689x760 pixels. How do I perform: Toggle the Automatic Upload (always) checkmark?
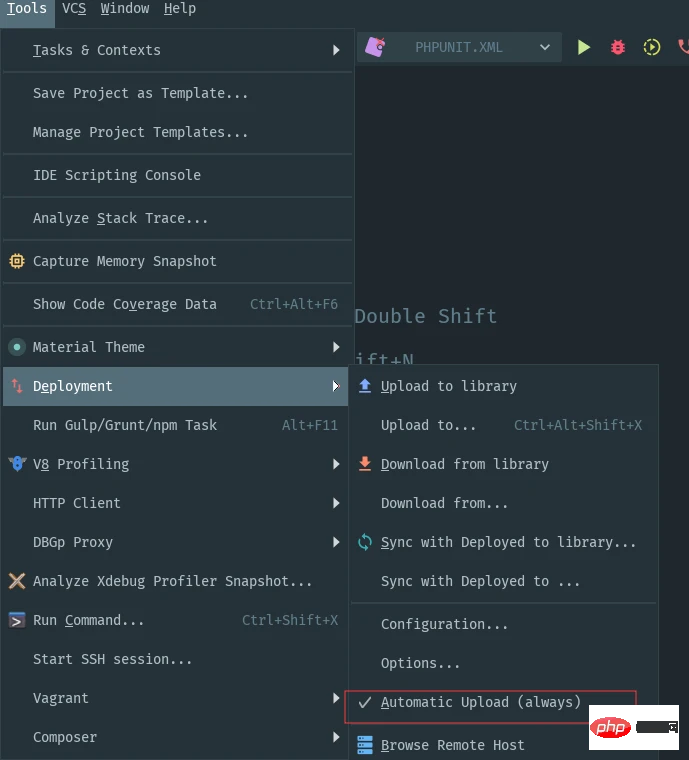(365, 702)
